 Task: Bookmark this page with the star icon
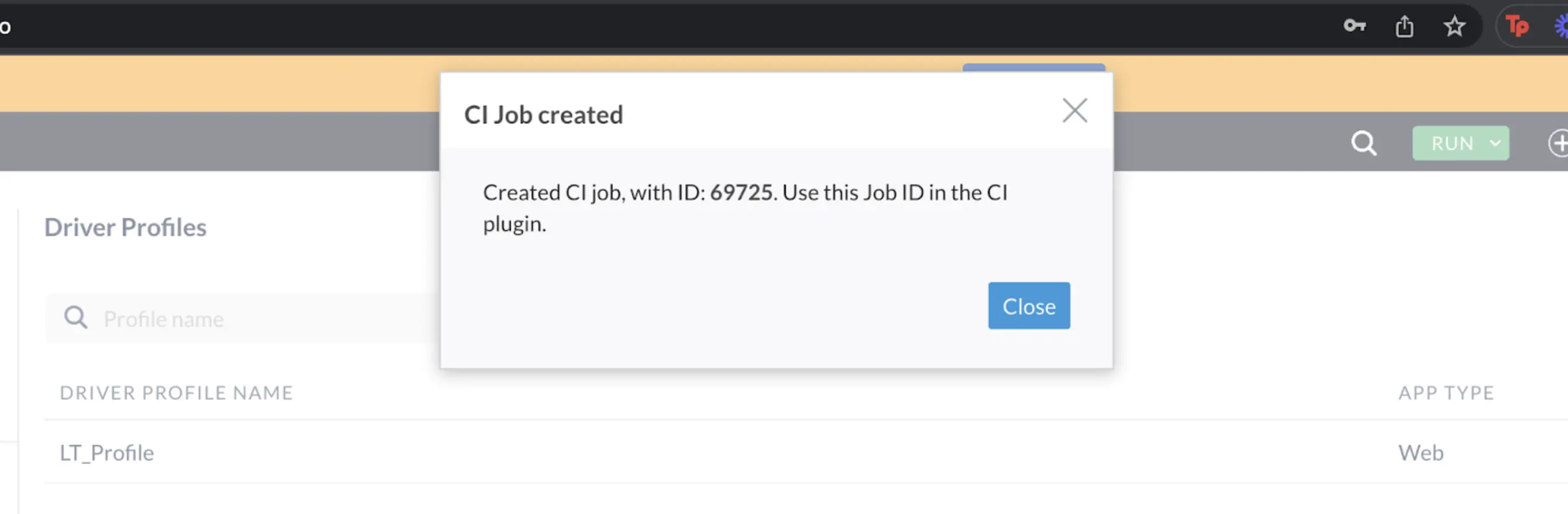pos(1454,26)
